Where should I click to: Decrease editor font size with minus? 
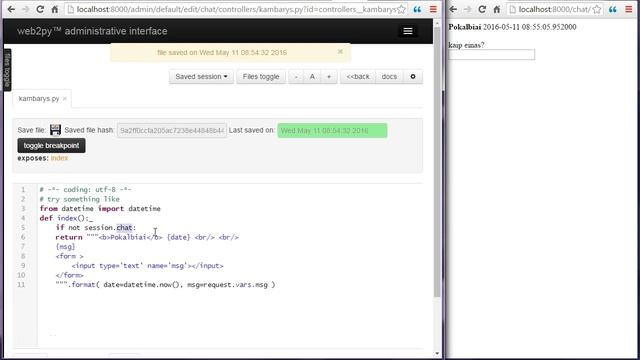coord(296,76)
